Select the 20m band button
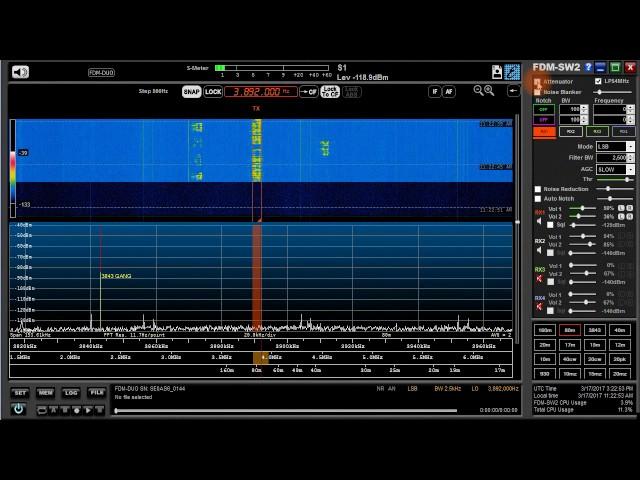This screenshot has width=640, height=480. 545,345
